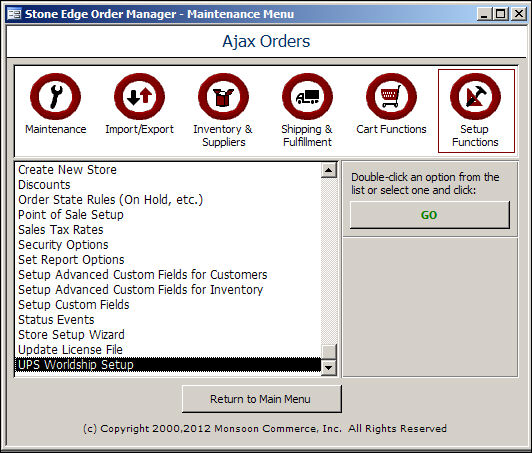Choose Shipping & Fulfillment truck icon
The height and width of the screenshot is (453, 532).
307,97
